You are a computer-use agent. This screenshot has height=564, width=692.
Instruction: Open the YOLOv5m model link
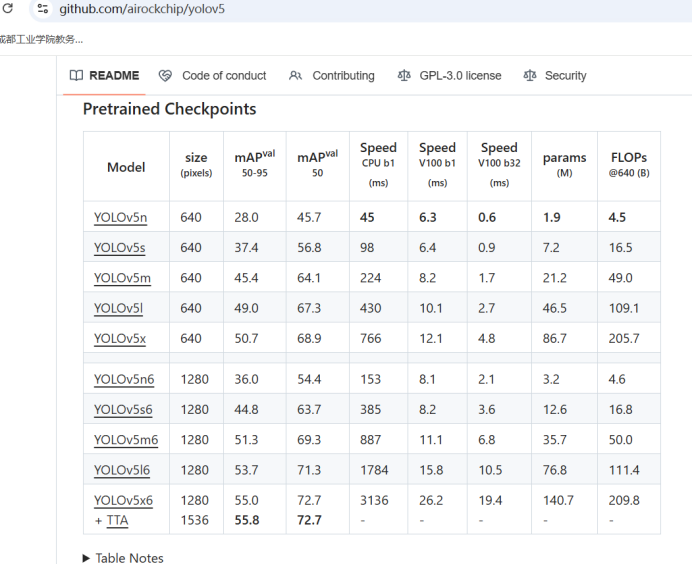click(x=122, y=278)
